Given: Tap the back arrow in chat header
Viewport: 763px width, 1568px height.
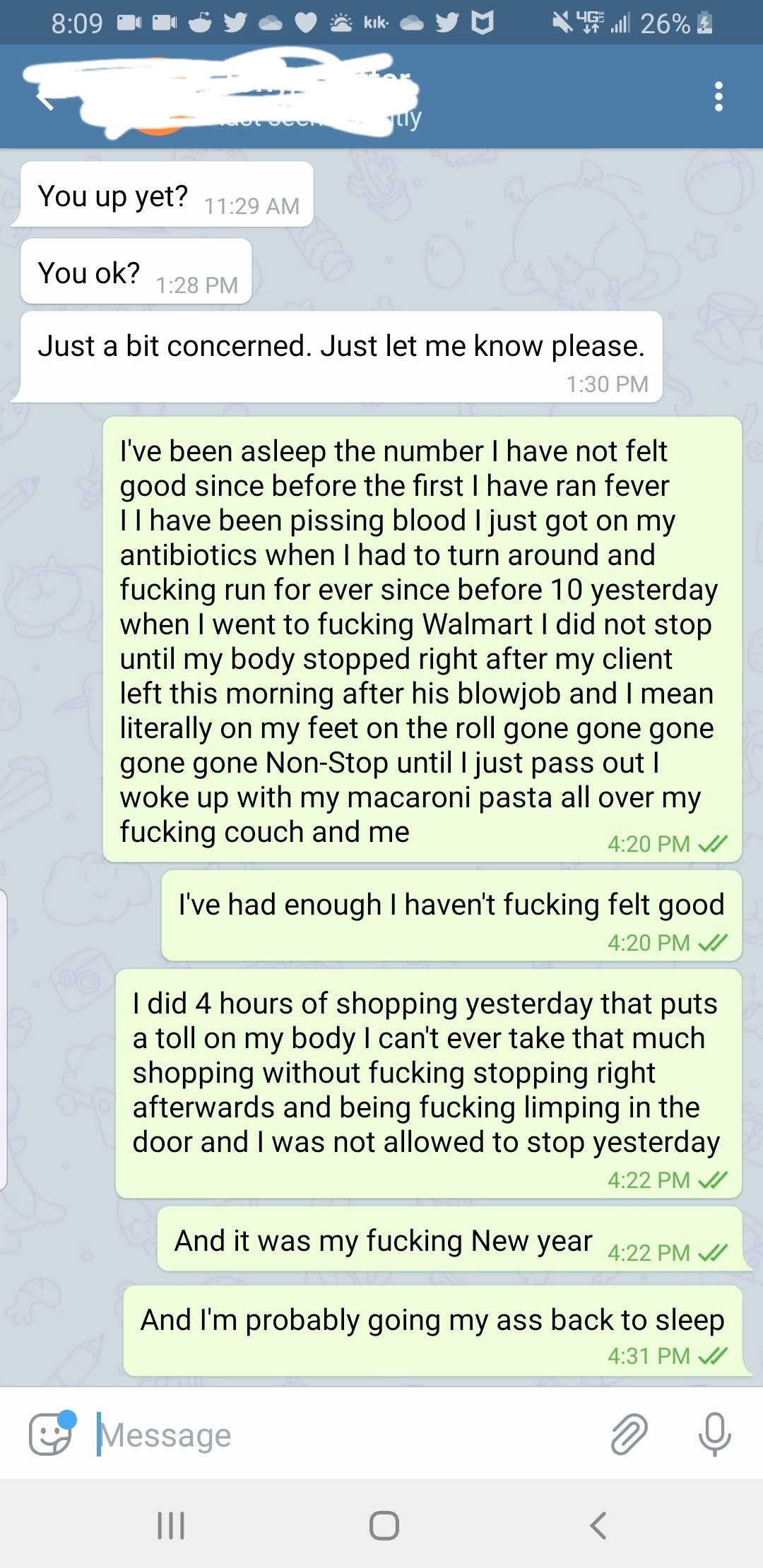Looking at the screenshot, I should [x=45, y=98].
